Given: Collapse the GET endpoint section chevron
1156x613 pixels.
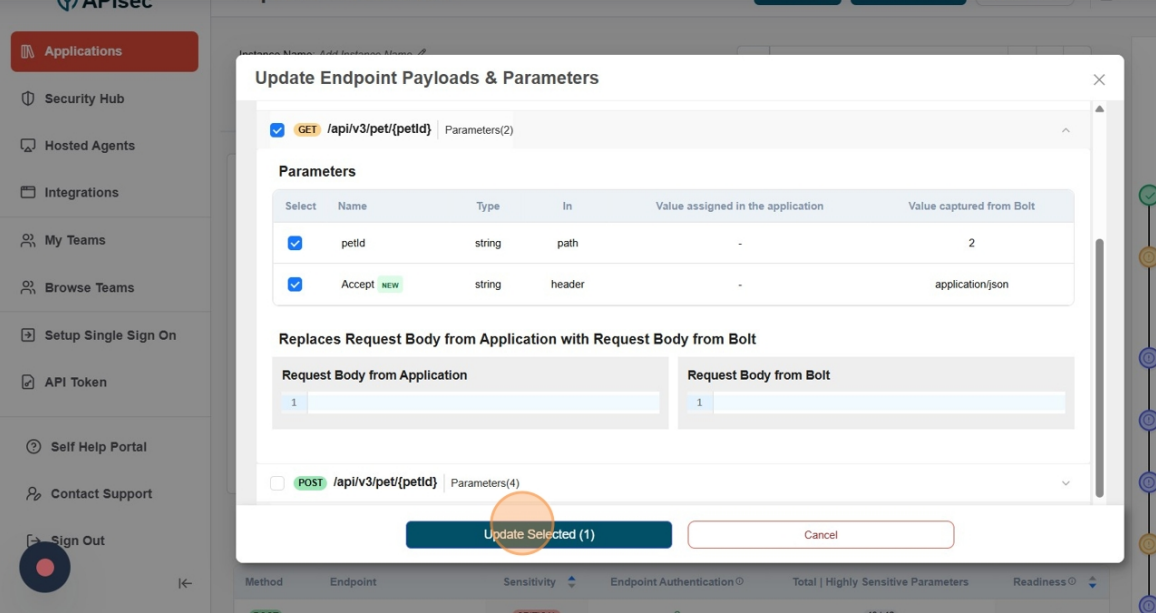Looking at the screenshot, I should pos(1065,130).
